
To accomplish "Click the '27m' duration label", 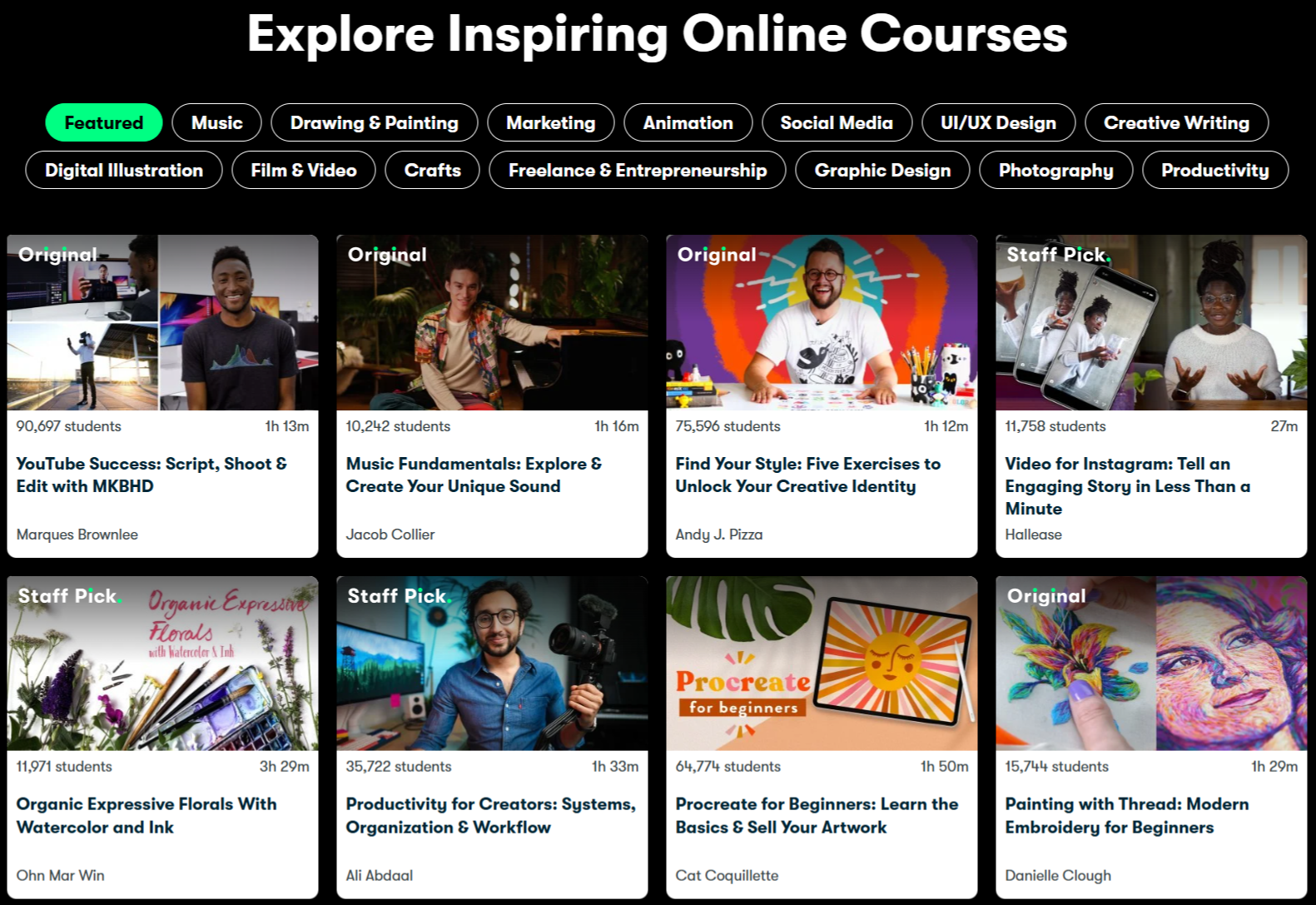I will [x=1284, y=426].
